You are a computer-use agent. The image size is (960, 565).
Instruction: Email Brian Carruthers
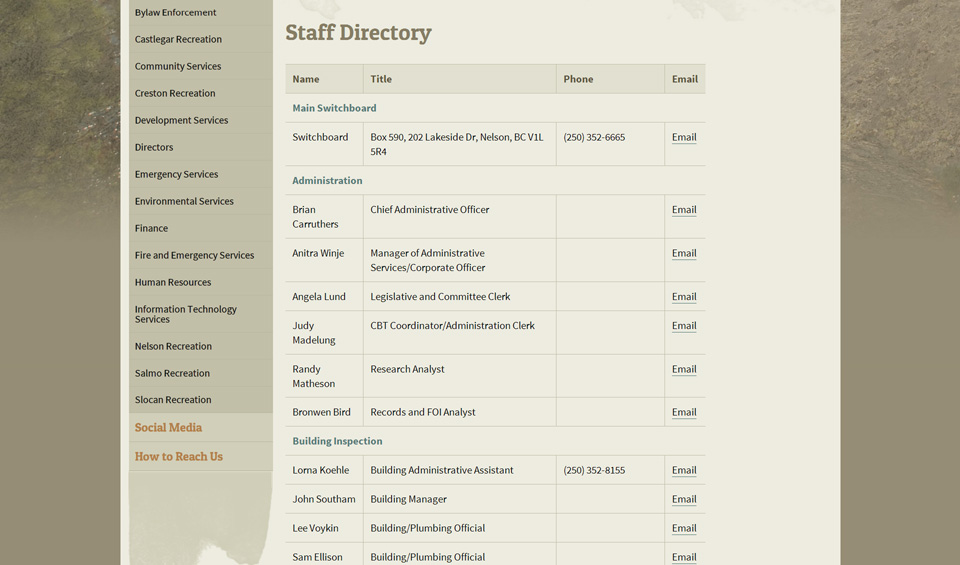pyautogui.click(x=684, y=210)
